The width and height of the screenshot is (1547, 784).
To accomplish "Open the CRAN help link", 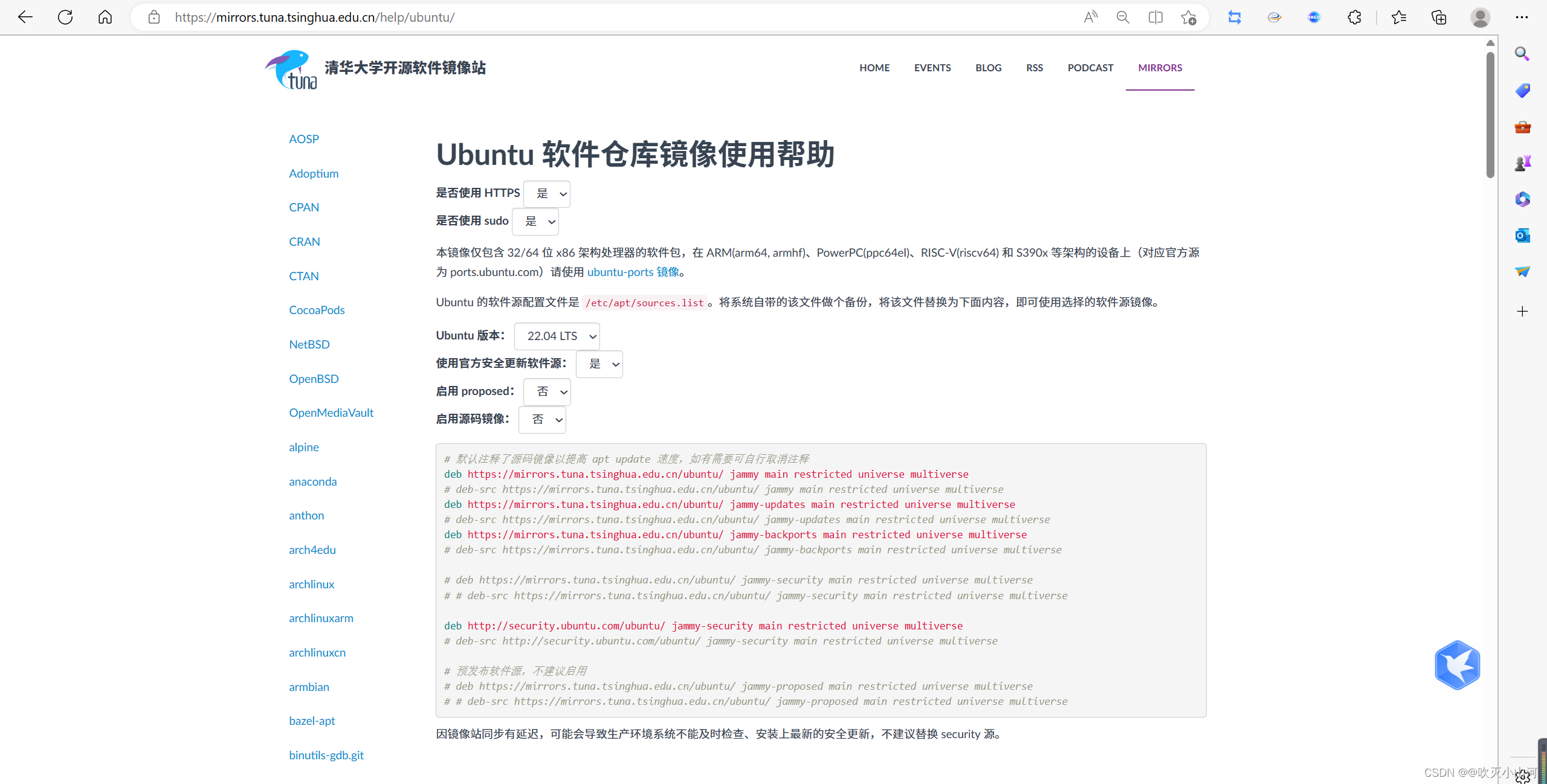I will 305,242.
